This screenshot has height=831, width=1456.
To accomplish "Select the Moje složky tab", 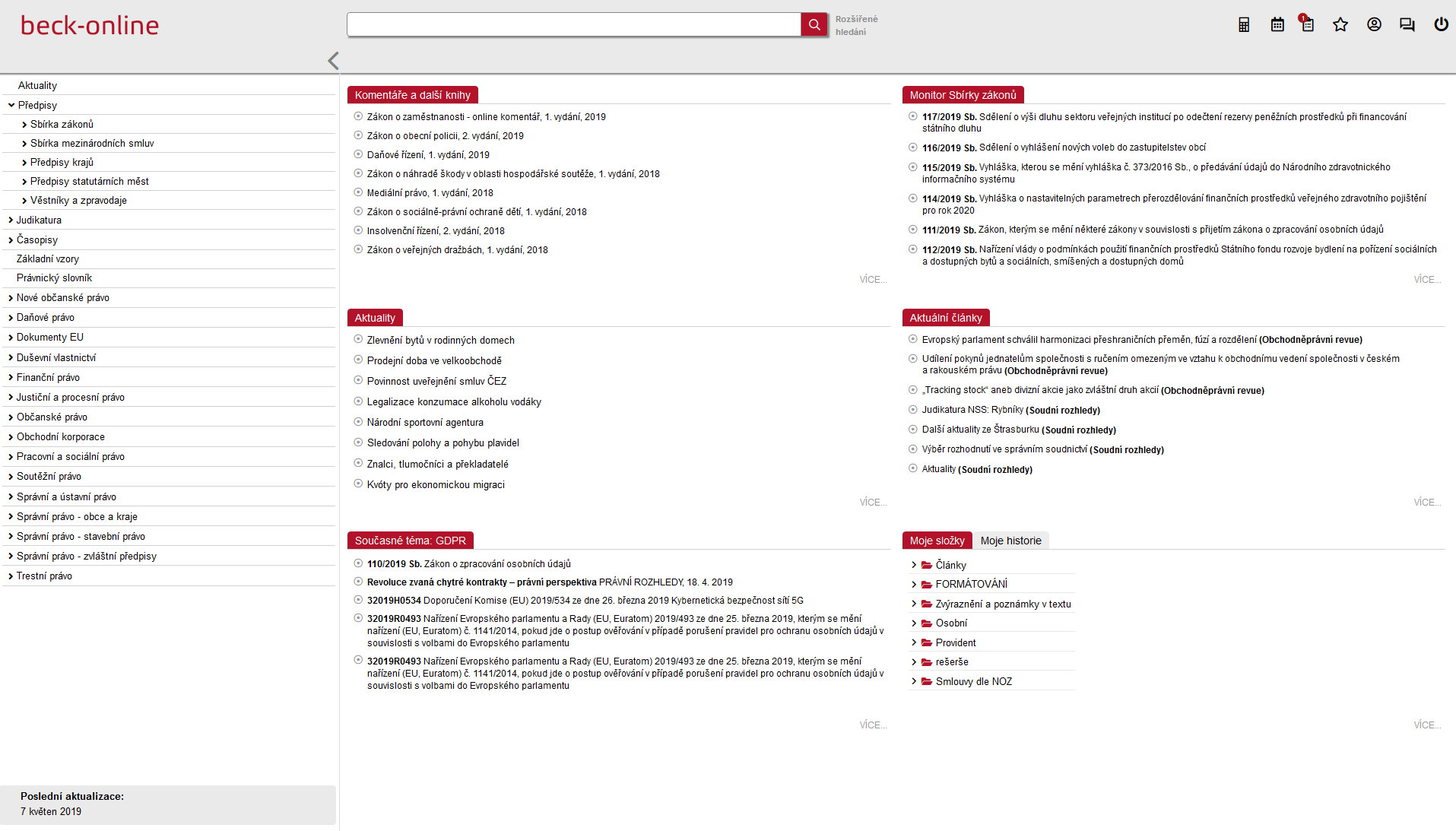I will click(937, 541).
